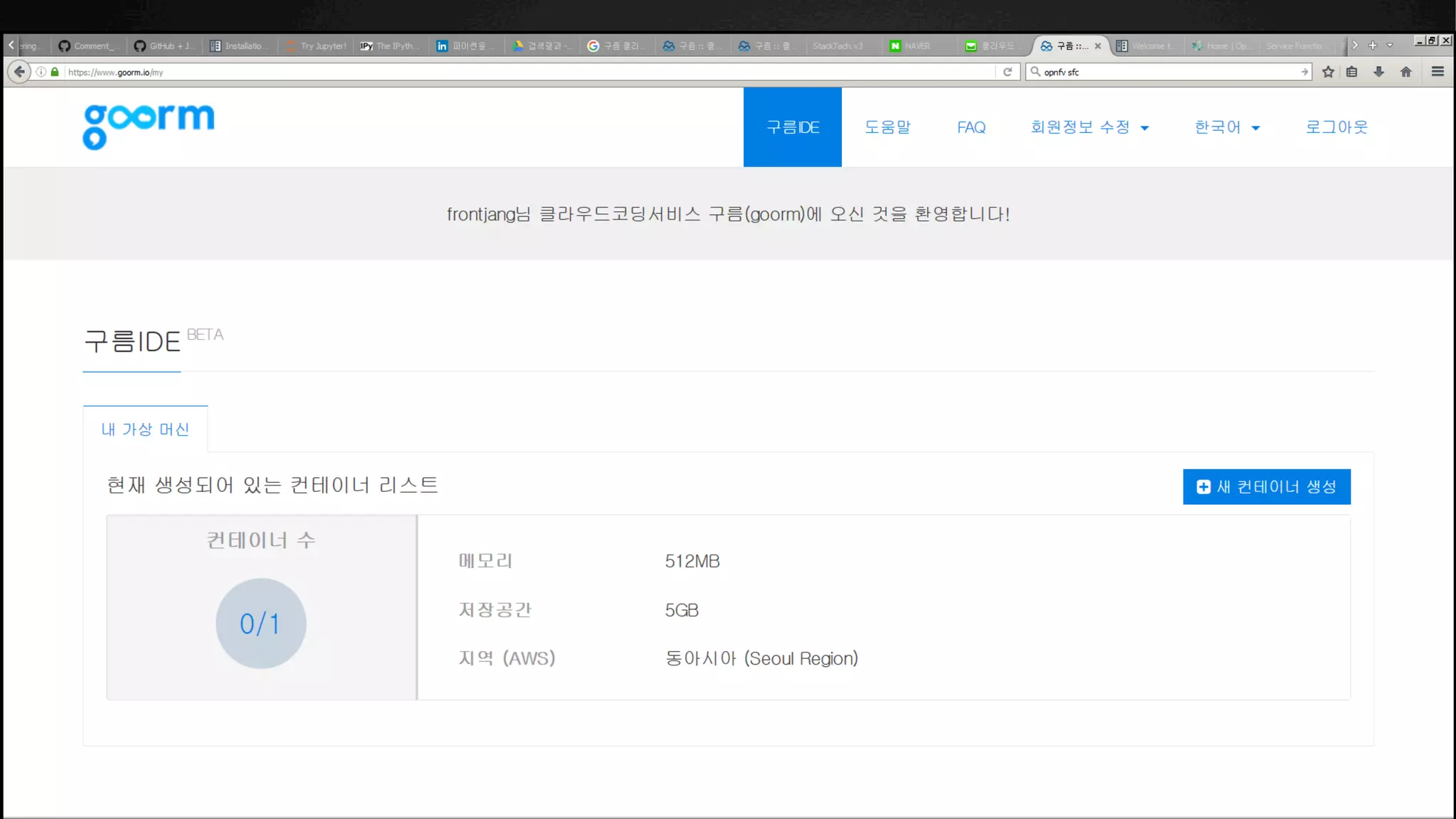Select the 내 가상 머신 tab
Screen dimensions: 1456x819
click(145, 429)
